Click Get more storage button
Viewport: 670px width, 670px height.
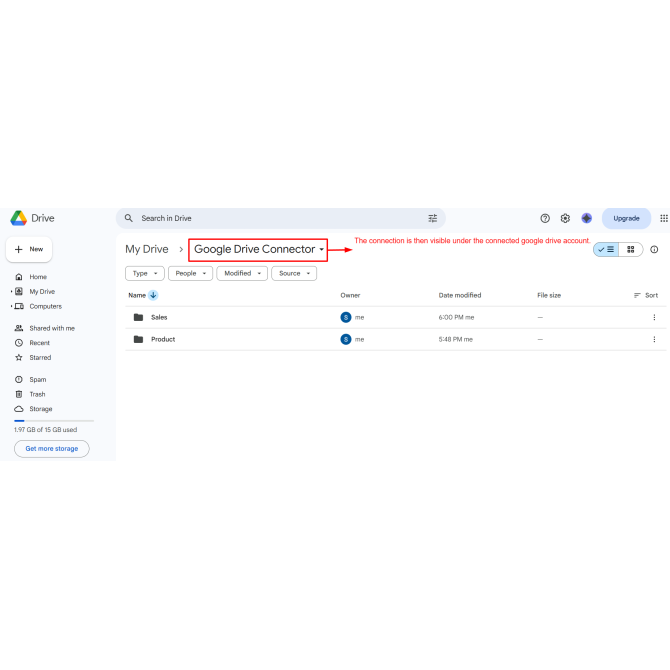point(52,449)
